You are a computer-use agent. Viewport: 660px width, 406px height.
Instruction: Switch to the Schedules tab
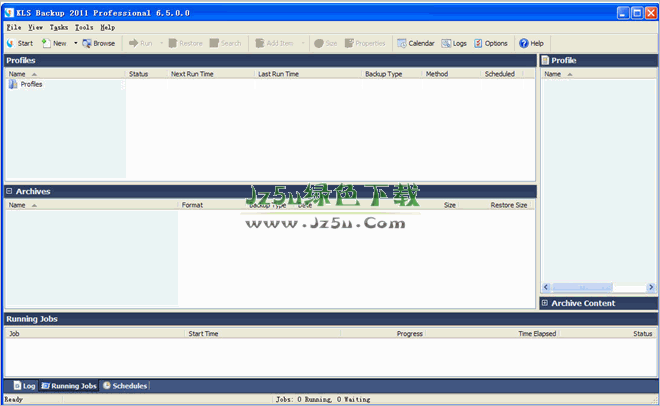coord(125,386)
